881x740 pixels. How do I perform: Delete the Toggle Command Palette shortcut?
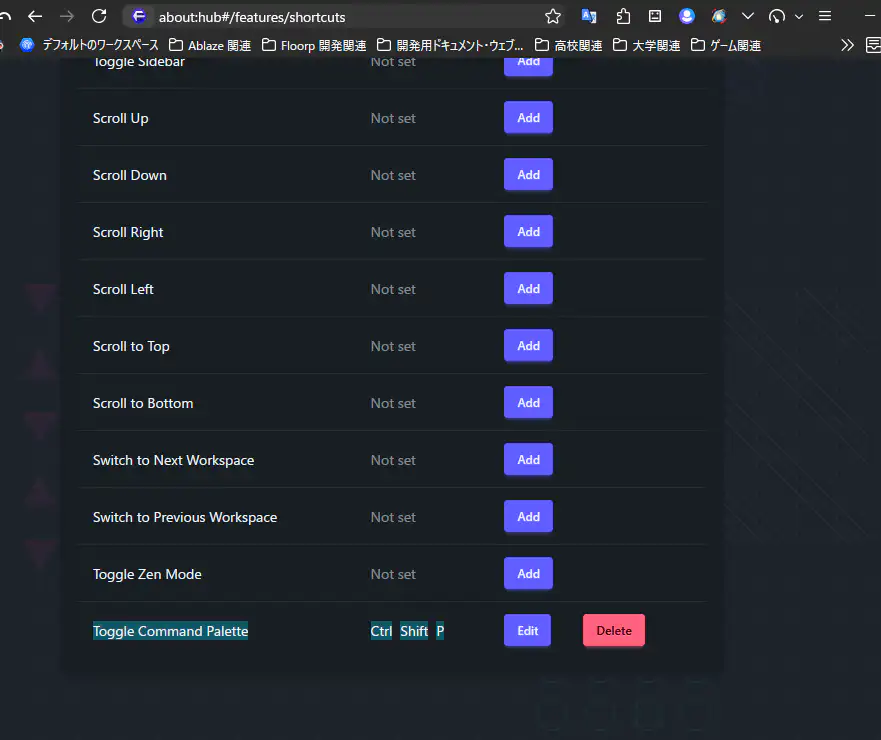(x=614, y=630)
